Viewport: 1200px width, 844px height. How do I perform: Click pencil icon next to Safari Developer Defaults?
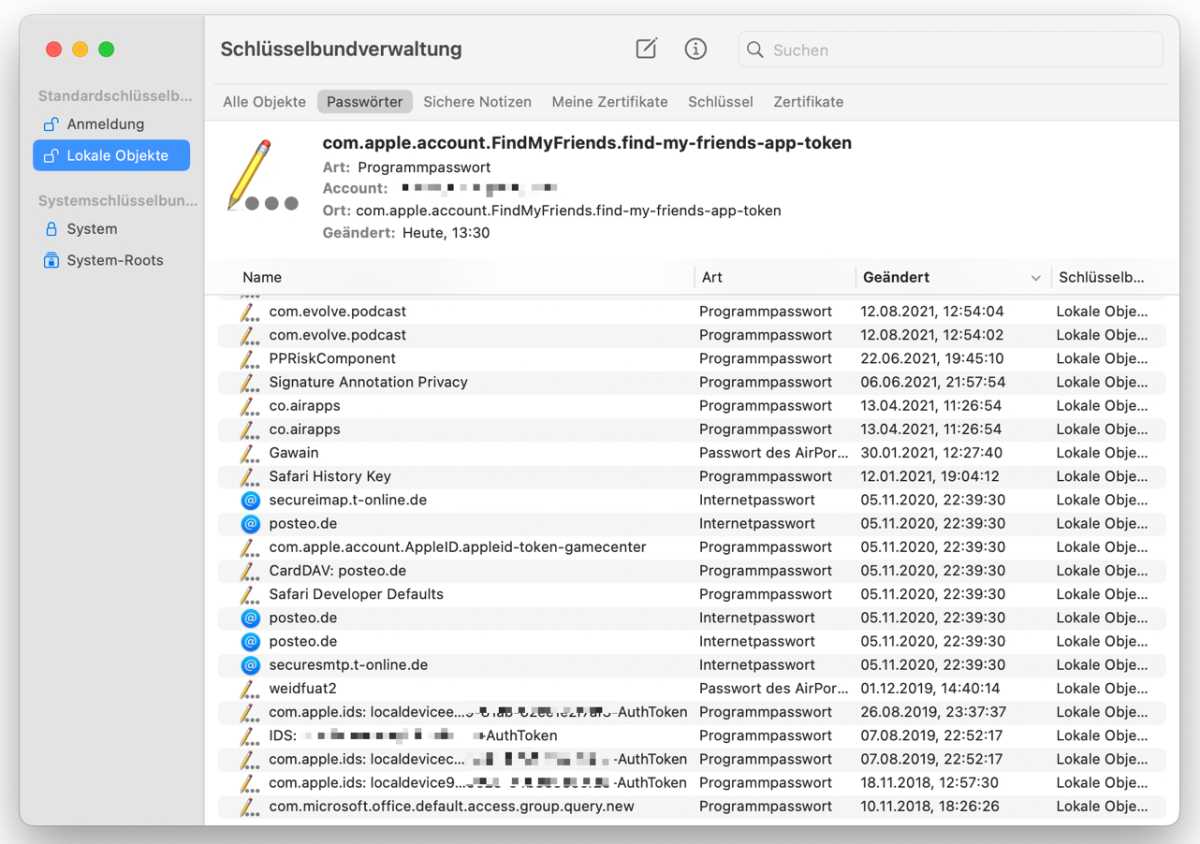pyautogui.click(x=250, y=594)
